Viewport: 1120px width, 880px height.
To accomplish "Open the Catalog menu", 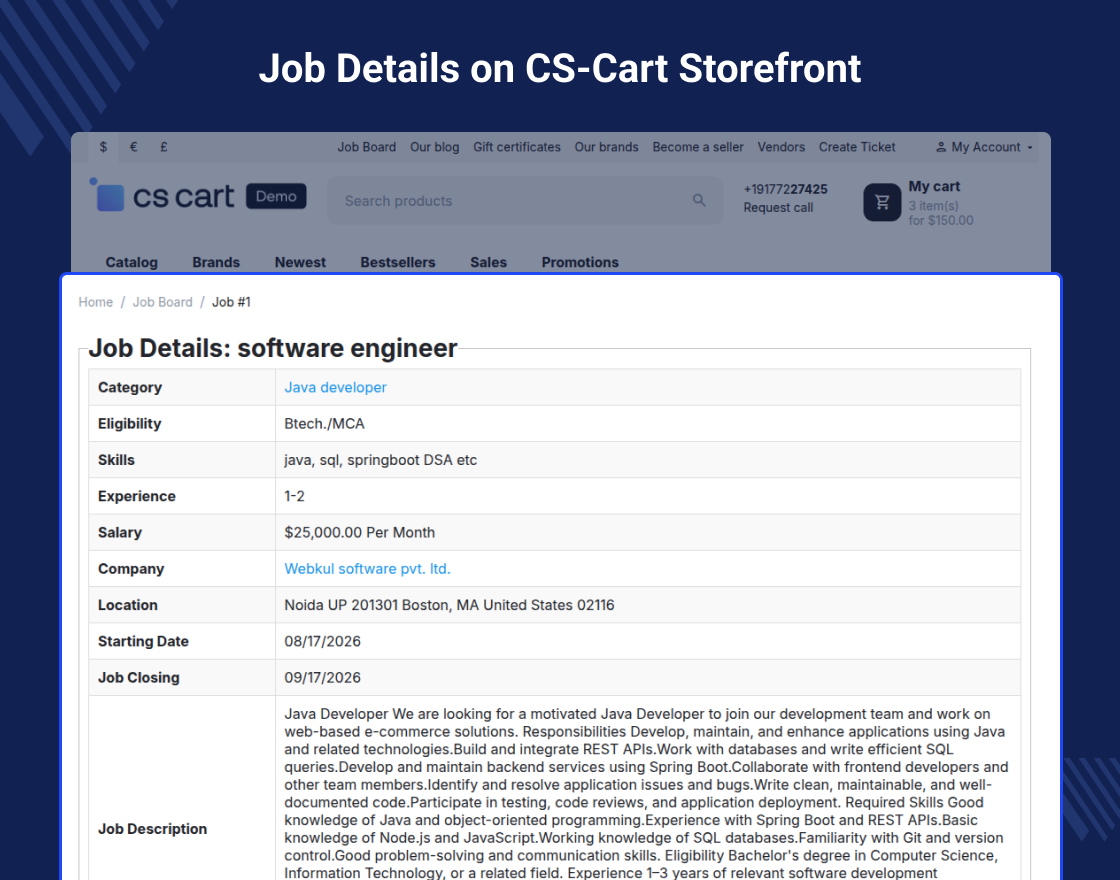I will 131,262.
